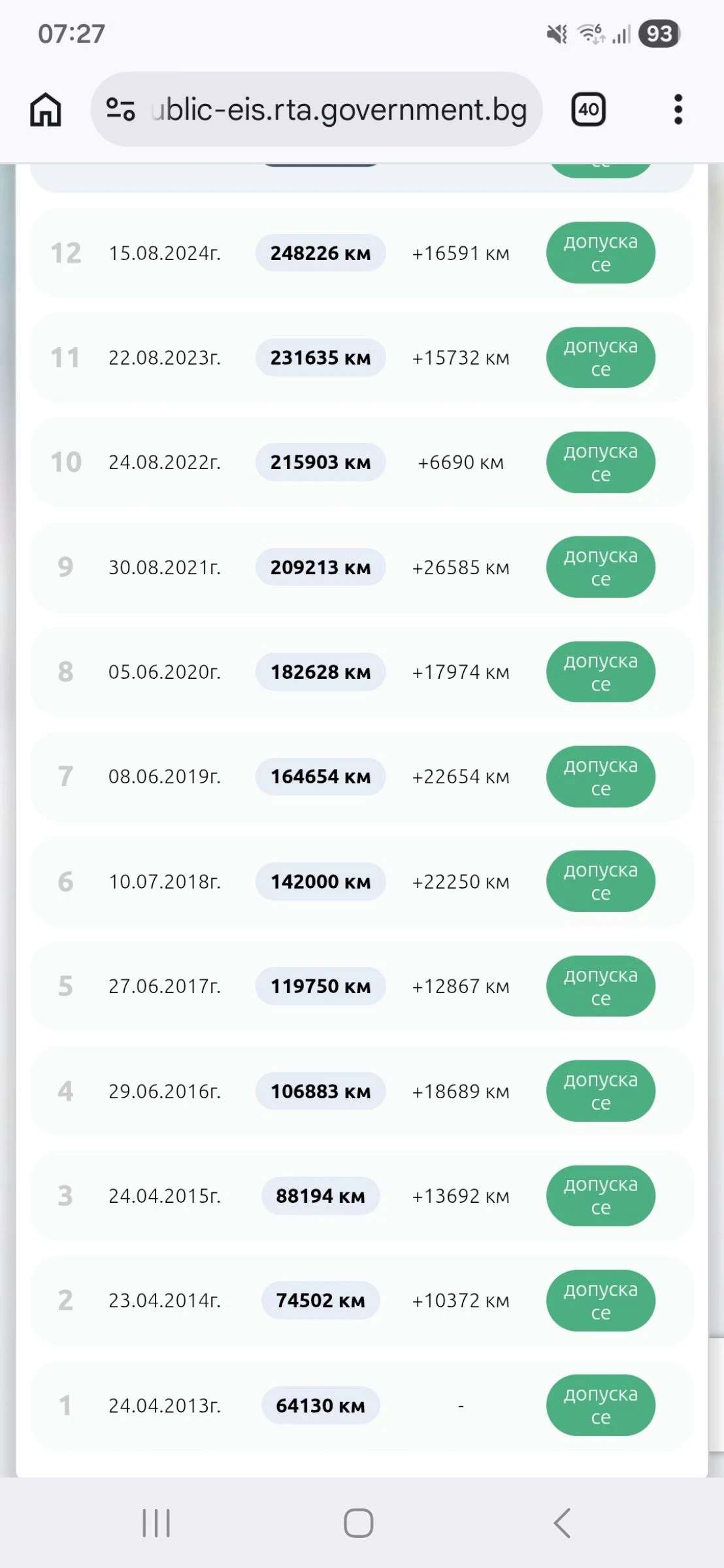Tap the Android recent apps button
The image size is (724, 1568).
(x=156, y=1523)
